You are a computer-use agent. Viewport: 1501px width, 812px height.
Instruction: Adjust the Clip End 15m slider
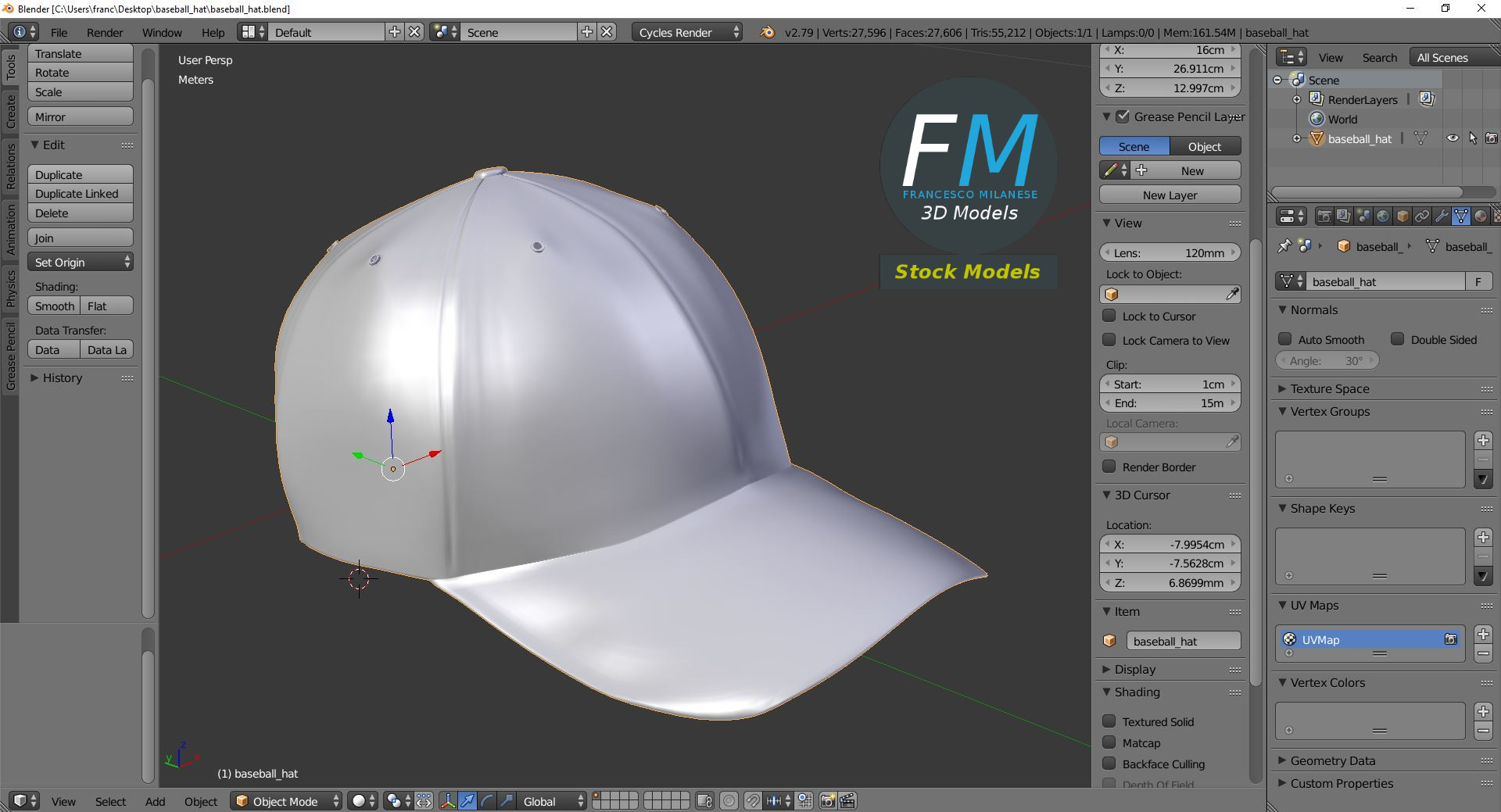[x=1170, y=402]
